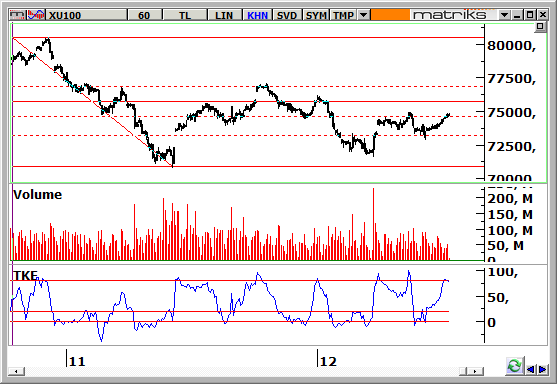Image resolution: width=557 pixels, height=384 pixels.
Task: Click the XU100 symbol field
Action: (x=87, y=15)
